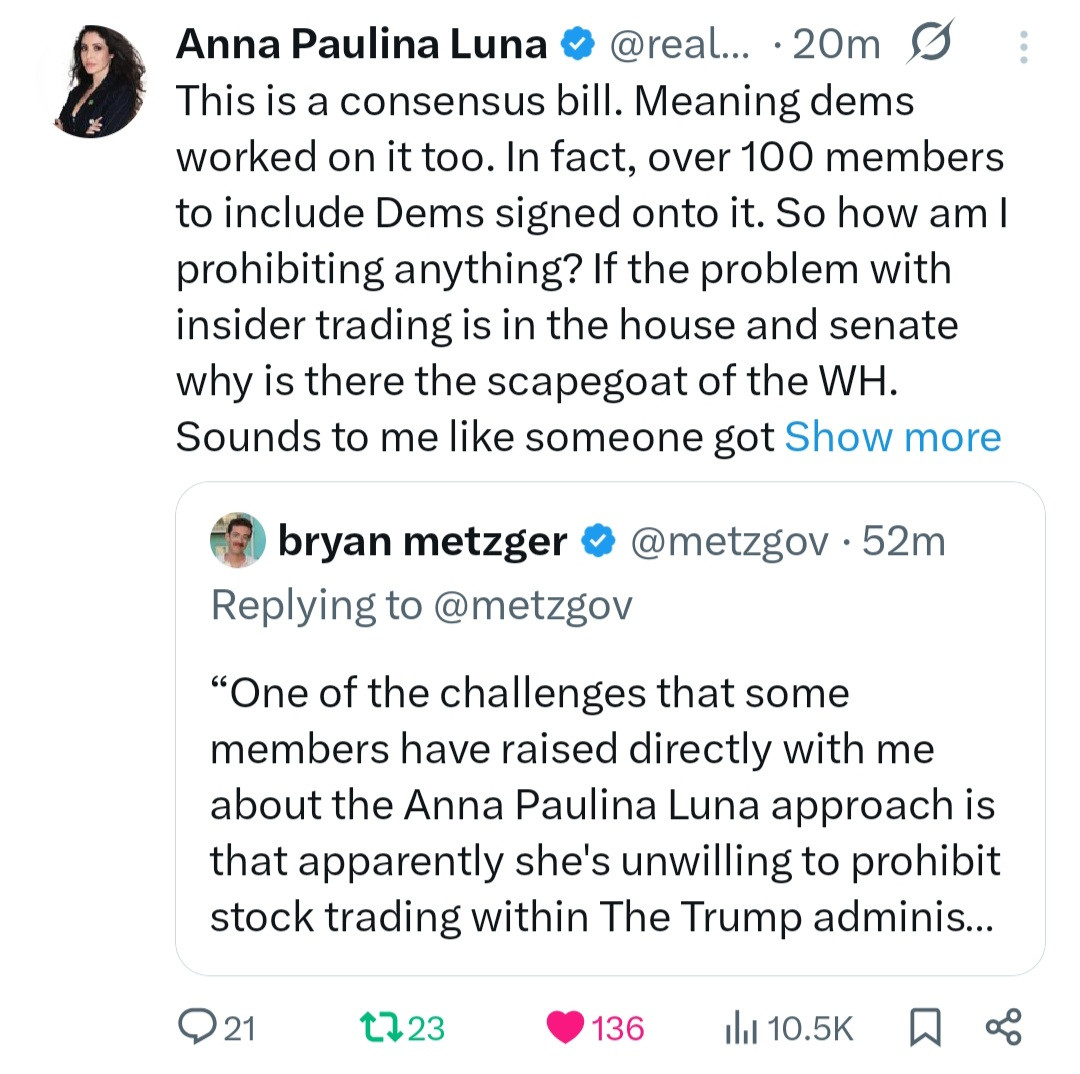
Task: Tap the share icon
Action: [x=1003, y=1027]
